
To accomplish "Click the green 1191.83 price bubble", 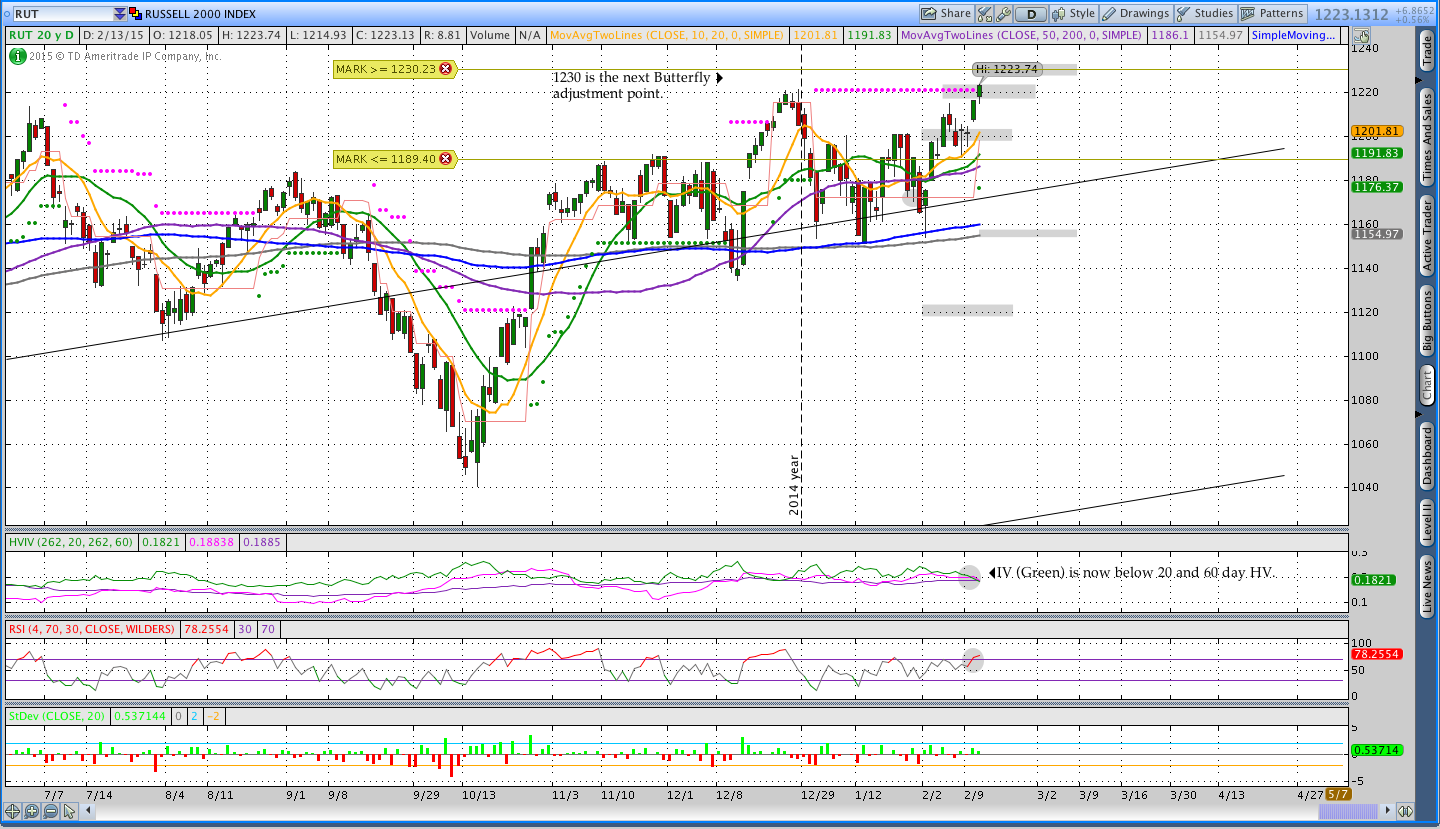I will tap(1376, 153).
